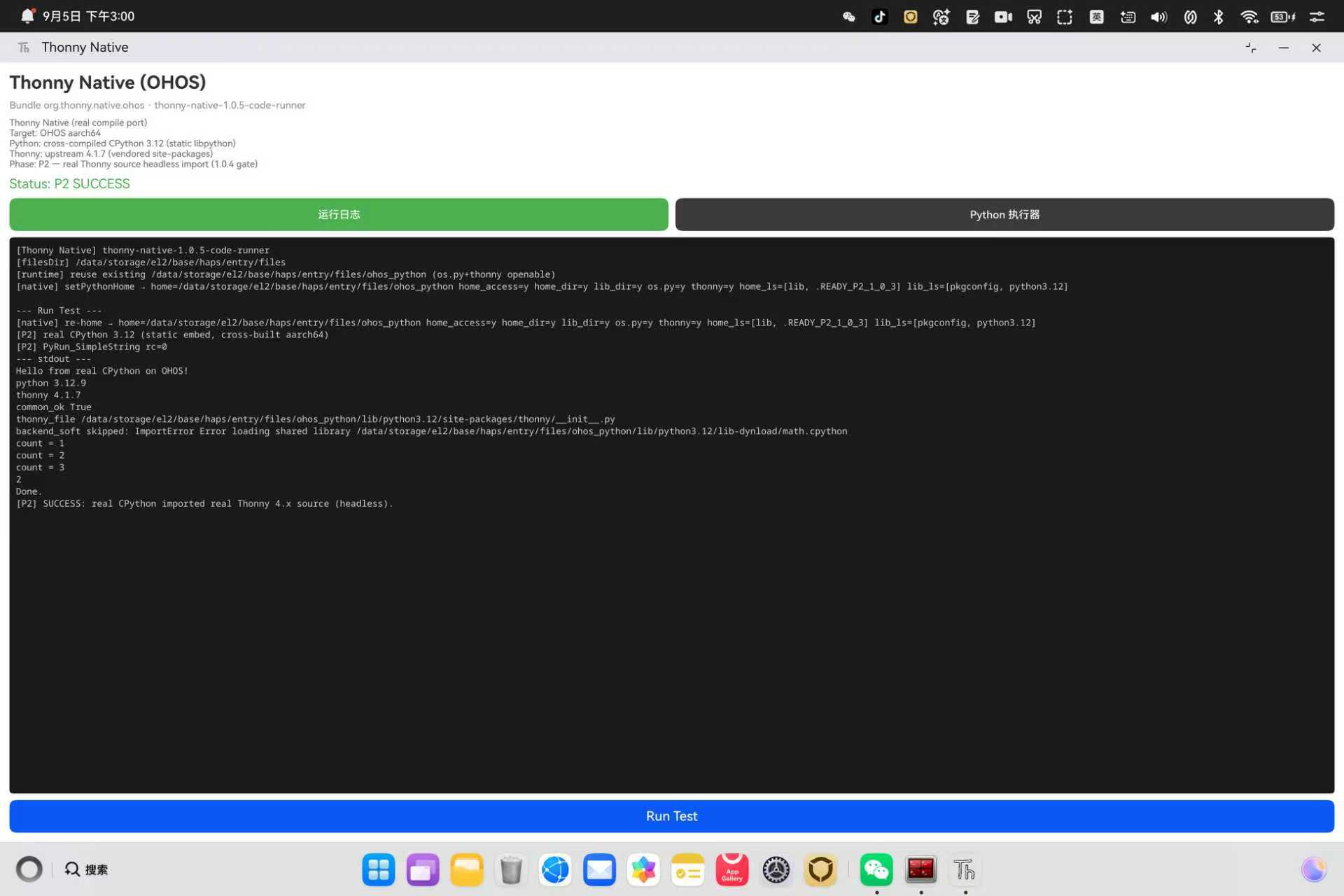
Task: Open the launcher circle button in the dock
Action: pos(29,869)
